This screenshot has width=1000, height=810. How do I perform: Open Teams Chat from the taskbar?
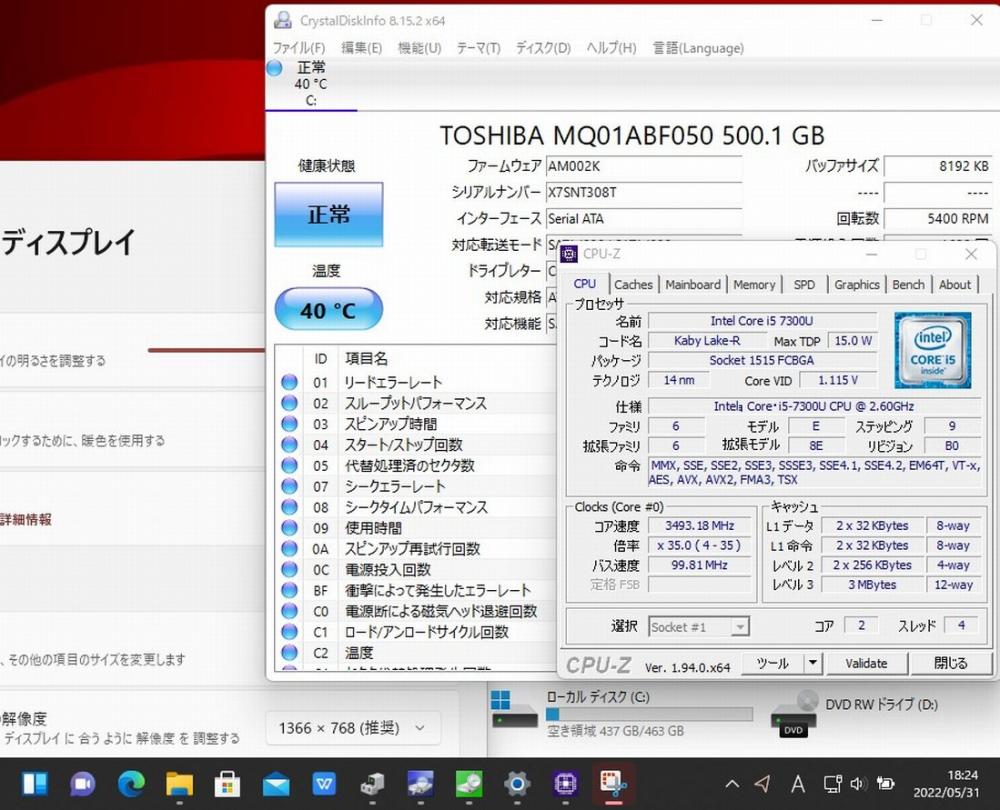pos(83,783)
